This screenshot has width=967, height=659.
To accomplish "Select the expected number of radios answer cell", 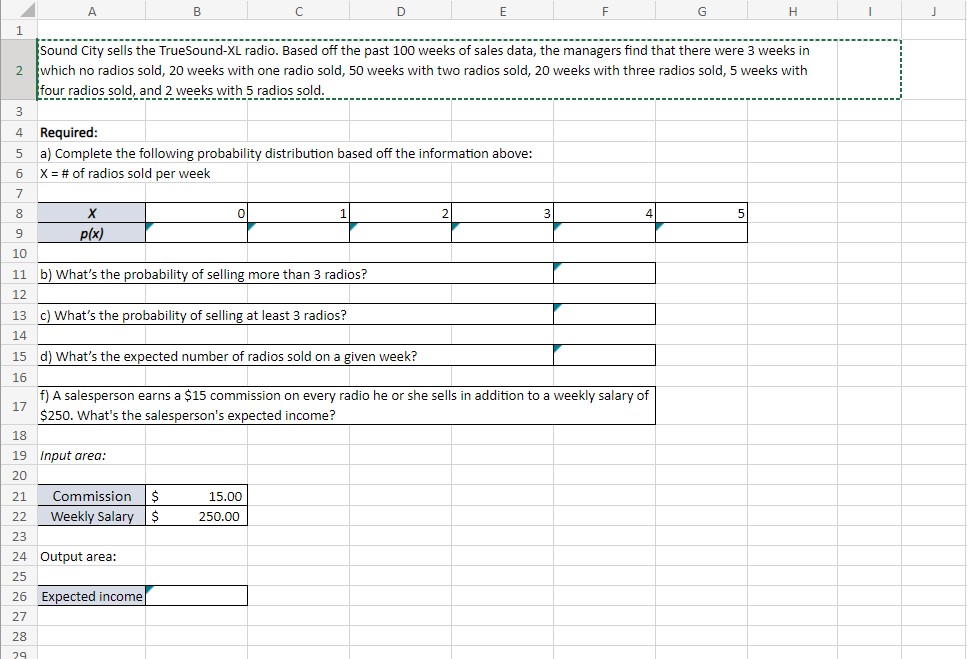I will pyautogui.click(x=604, y=354).
